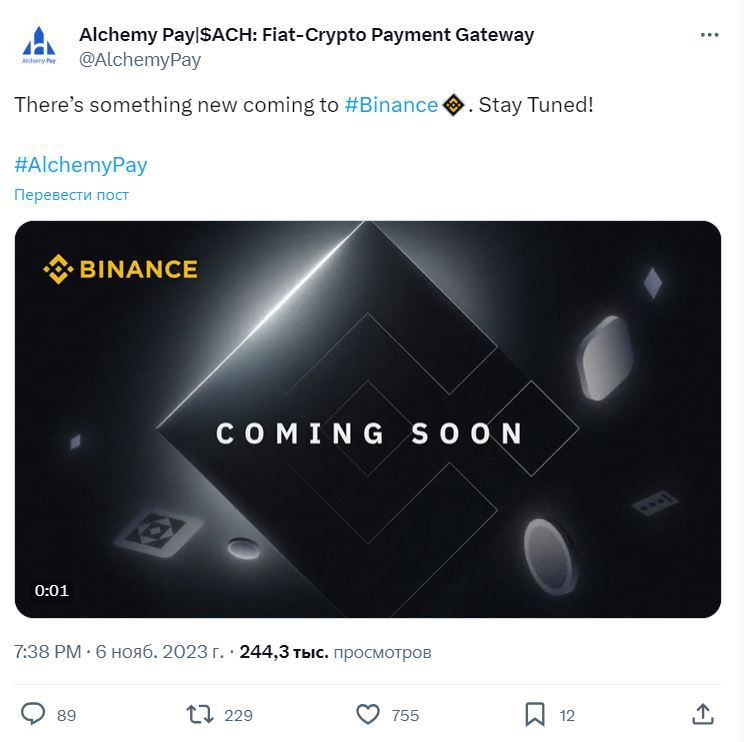The height and width of the screenshot is (742, 745).
Task: Open the three-dot more options menu
Action: click(709, 36)
